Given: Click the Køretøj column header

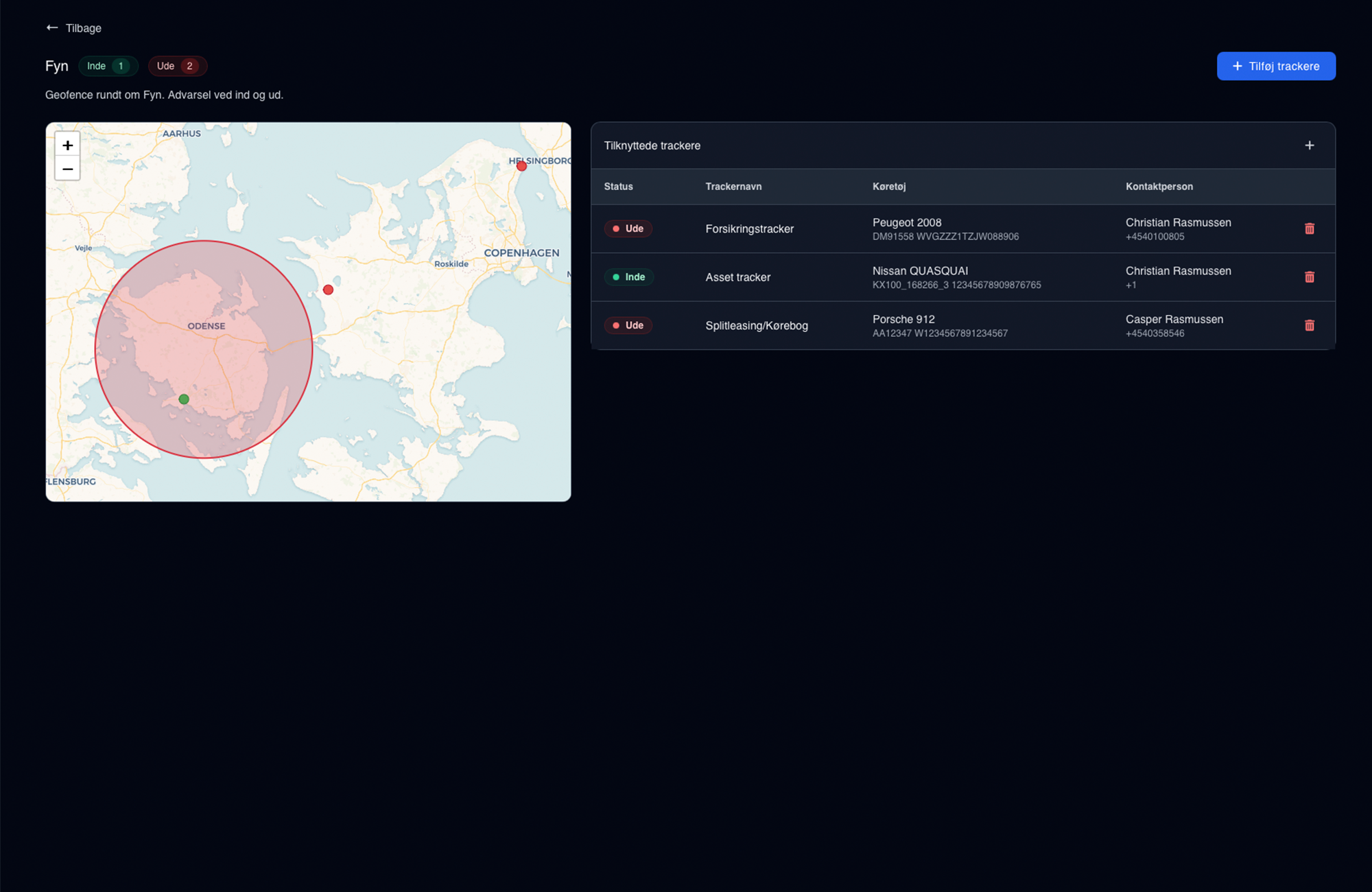Looking at the screenshot, I should click(888, 187).
